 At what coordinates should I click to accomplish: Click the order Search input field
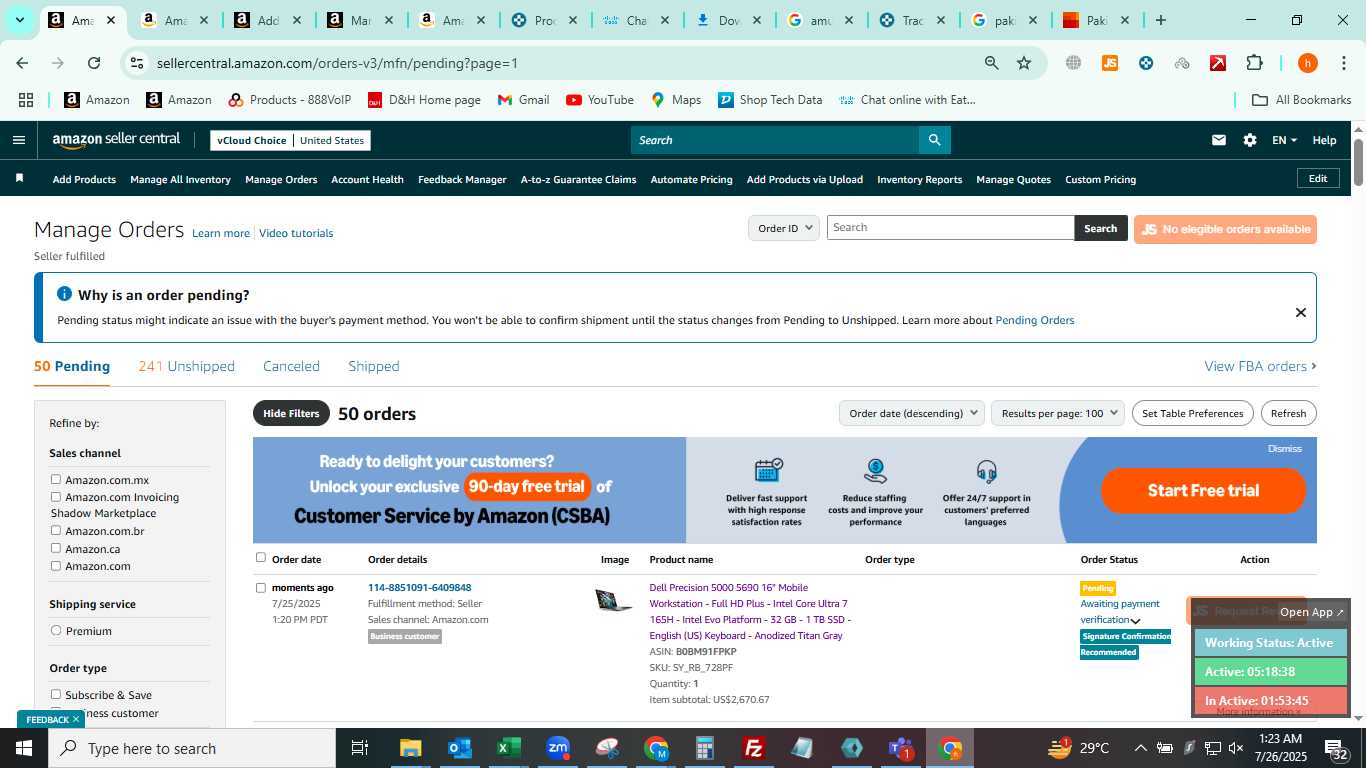tap(950, 227)
